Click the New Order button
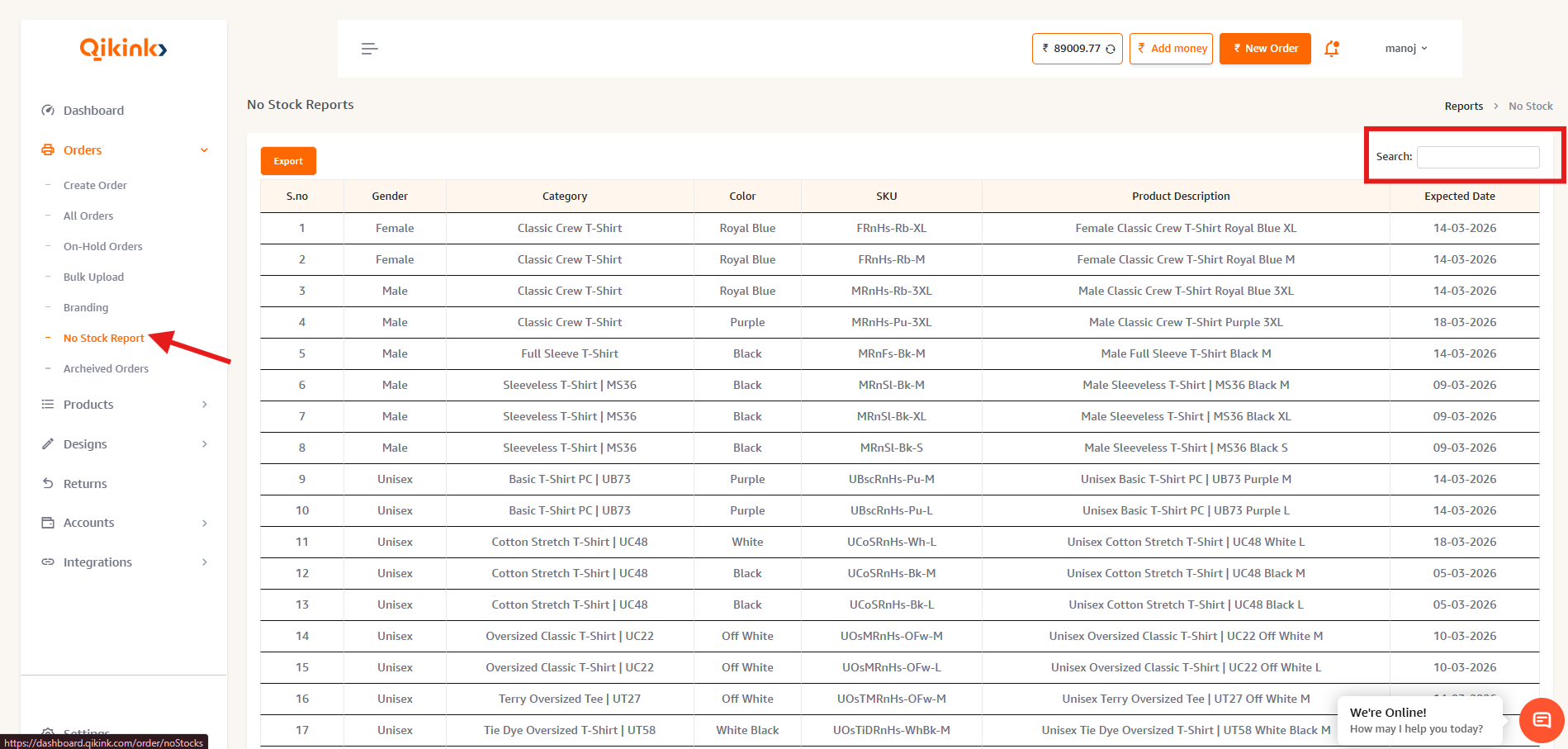The width and height of the screenshot is (1568, 749). 1265,49
